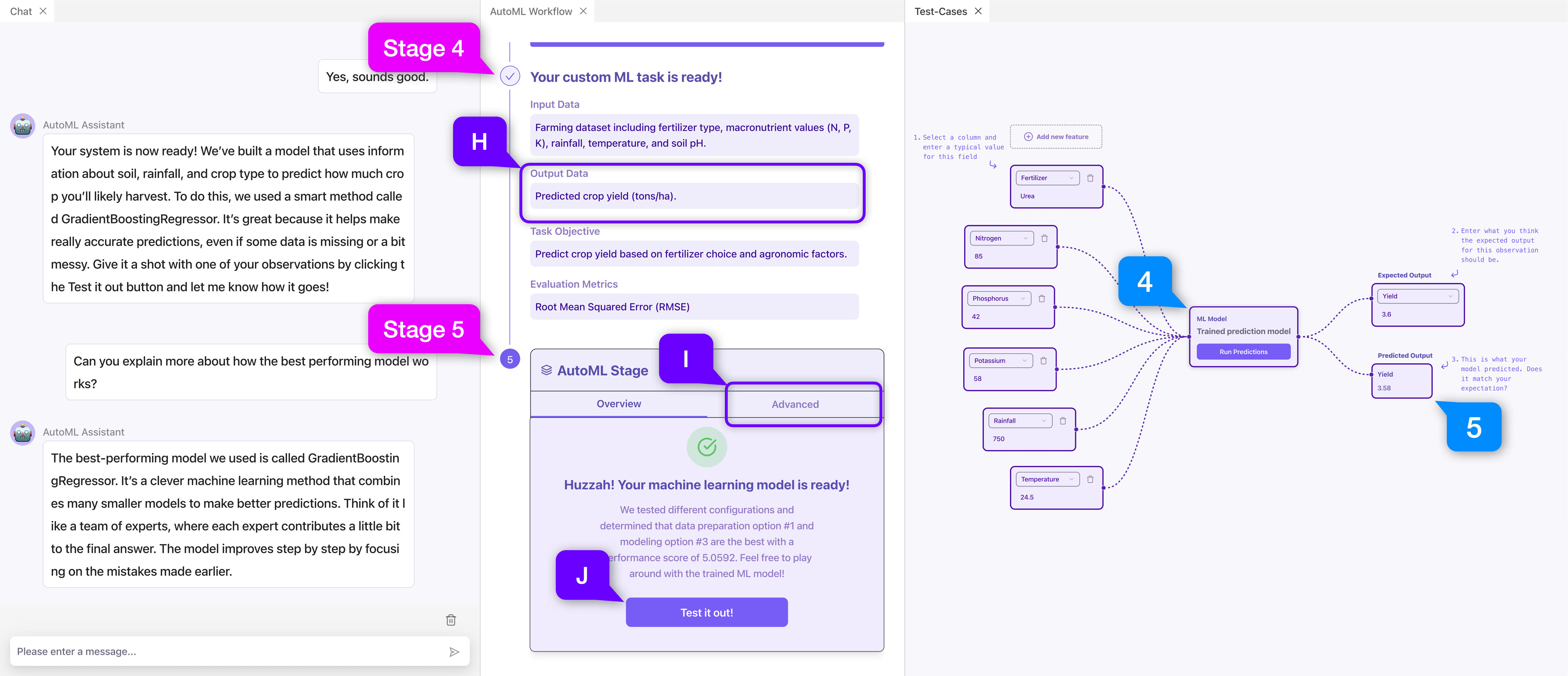Click the green model-ready checkmark icon
Screen dimensions: 1568x676
point(707,447)
